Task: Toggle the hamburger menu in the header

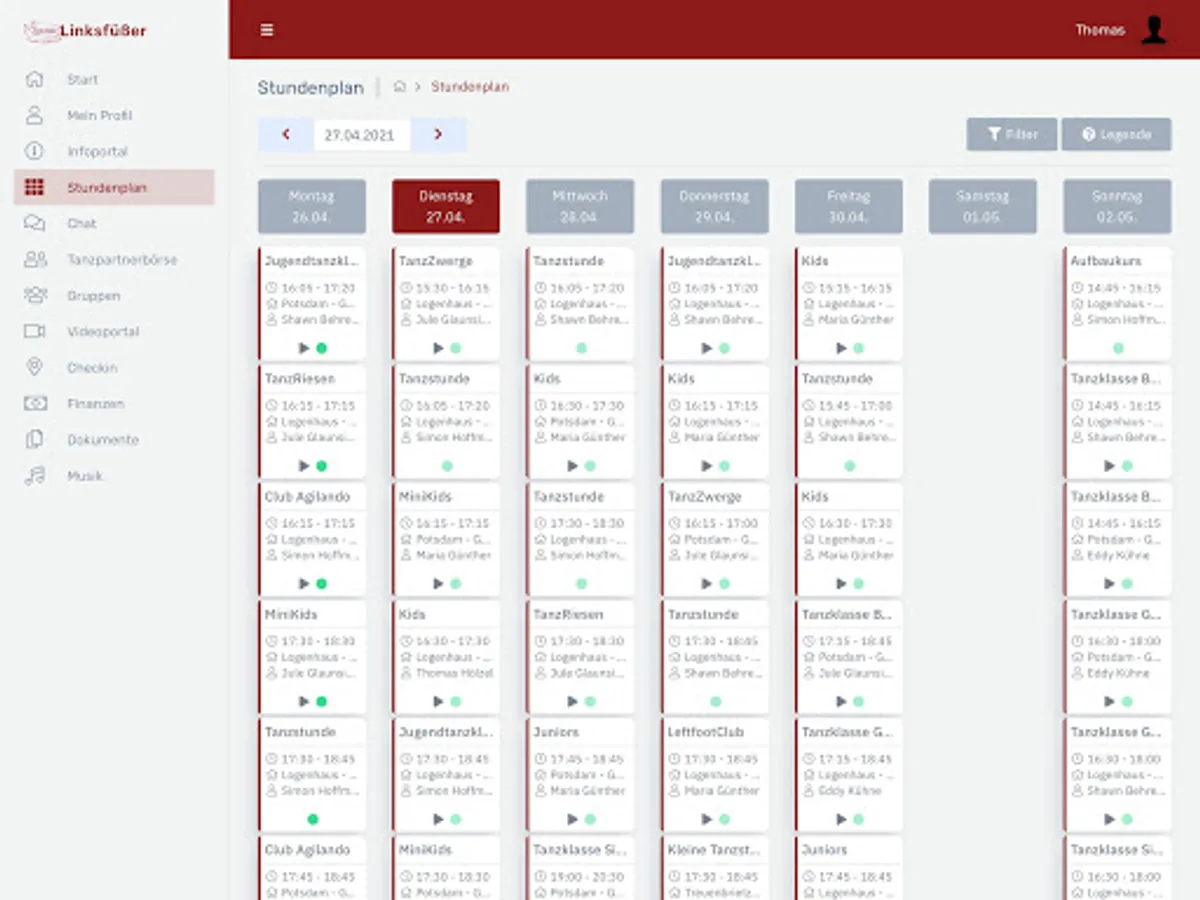Action: pyautogui.click(x=267, y=30)
